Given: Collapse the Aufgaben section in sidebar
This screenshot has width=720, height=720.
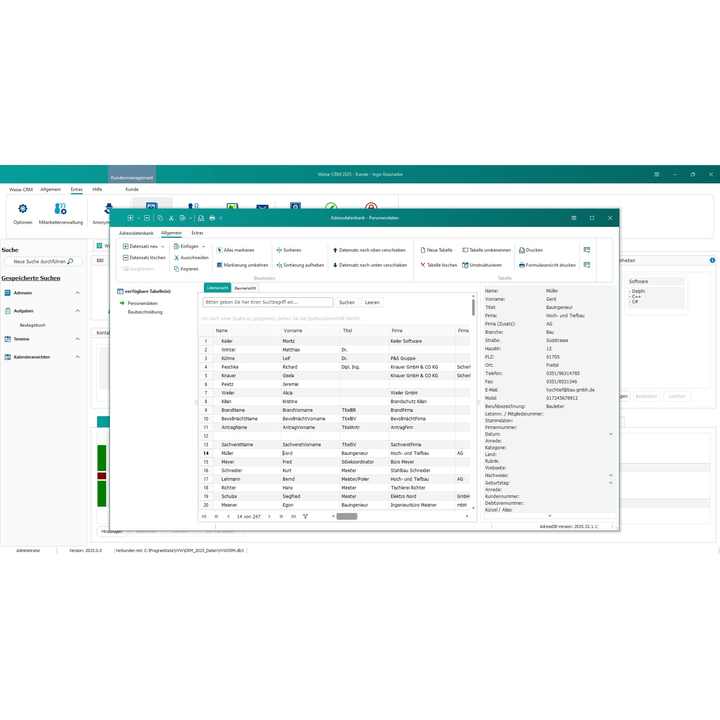Looking at the screenshot, I should 78,311.
